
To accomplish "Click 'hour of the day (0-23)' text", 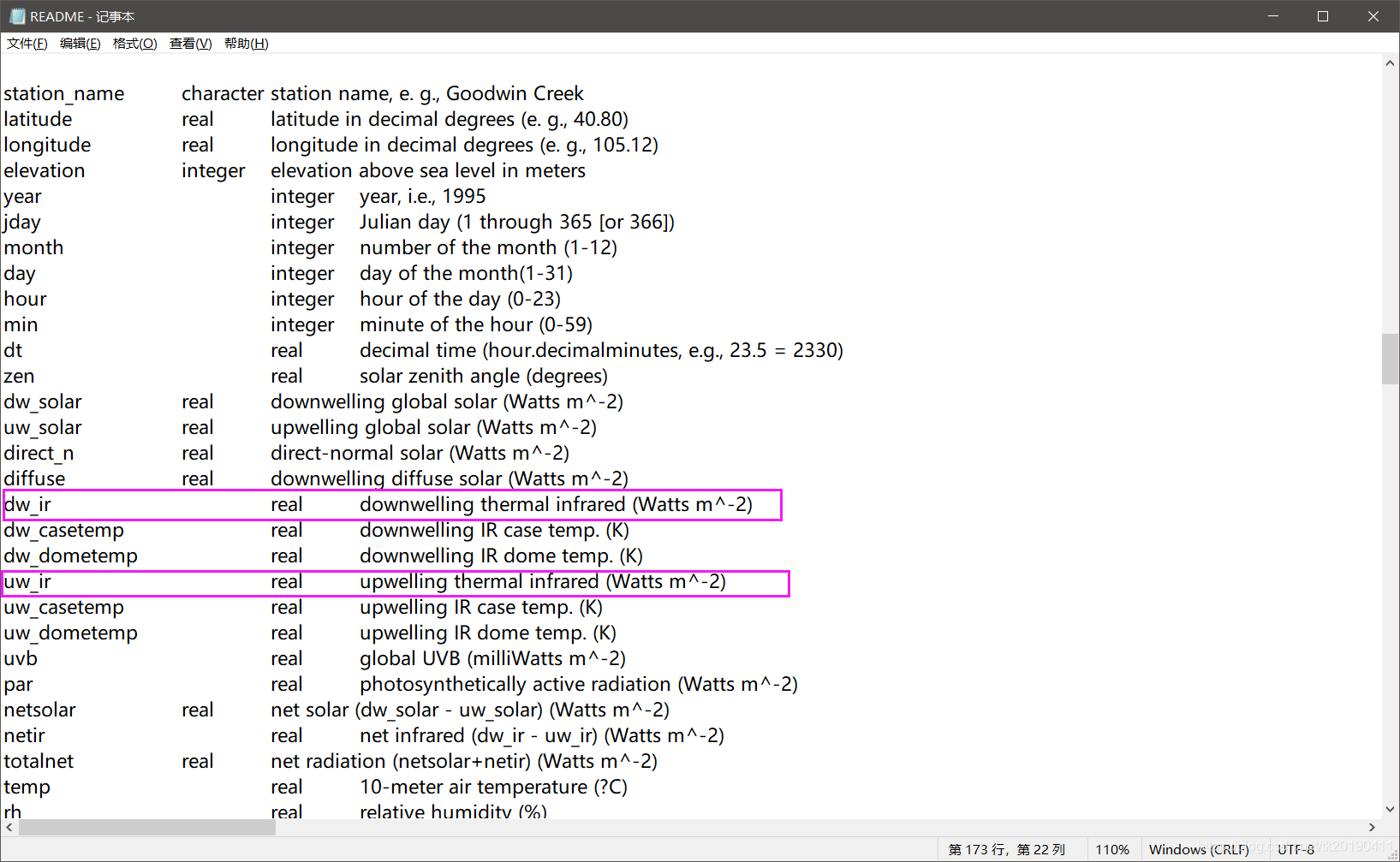I will tap(461, 300).
